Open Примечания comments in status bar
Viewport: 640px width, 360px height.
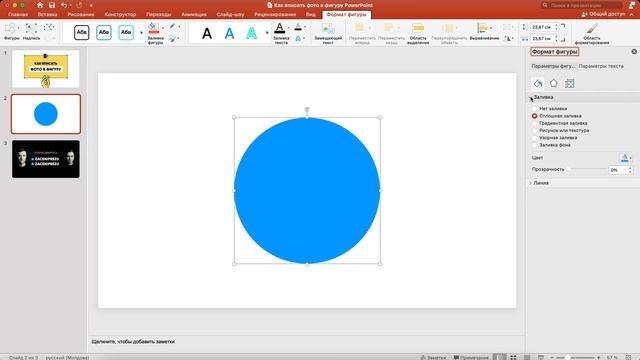tap(471, 357)
